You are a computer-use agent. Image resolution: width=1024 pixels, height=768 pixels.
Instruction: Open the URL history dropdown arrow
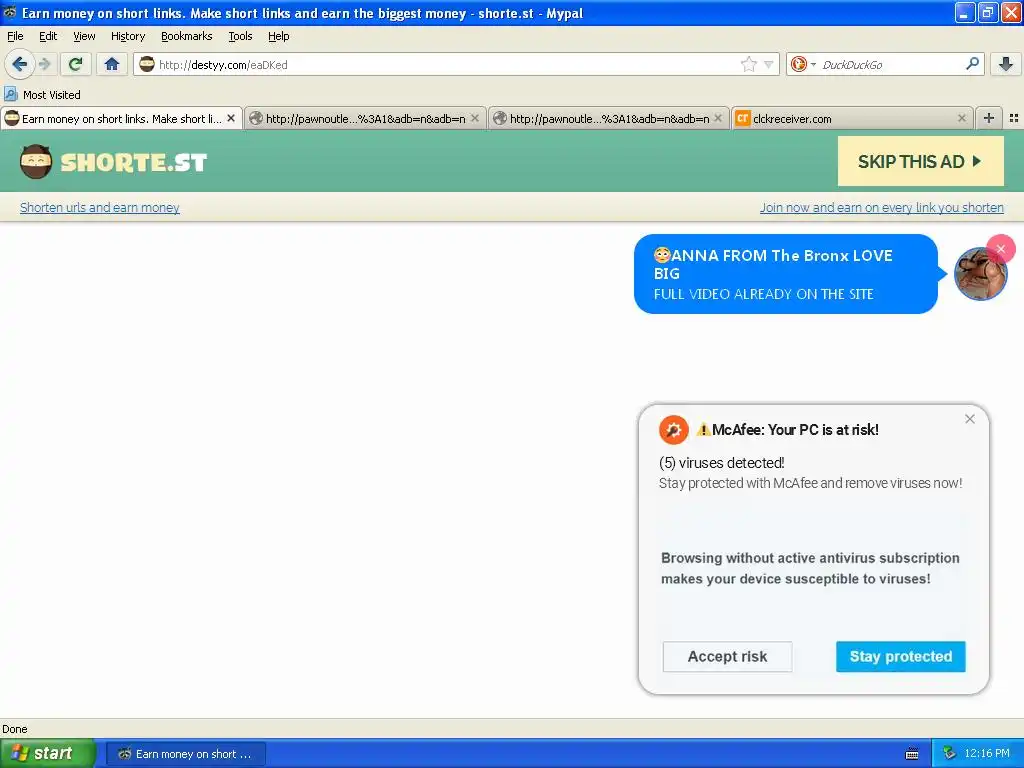click(x=769, y=65)
